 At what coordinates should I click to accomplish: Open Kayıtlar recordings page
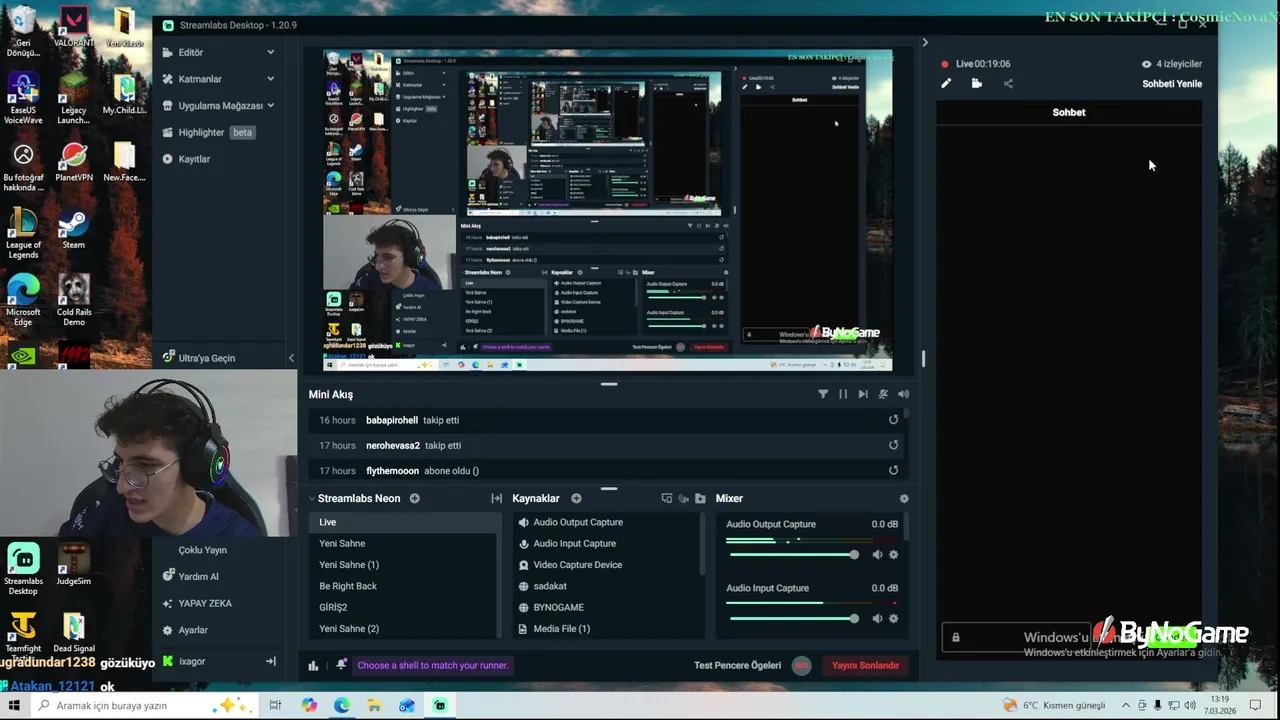point(186,159)
